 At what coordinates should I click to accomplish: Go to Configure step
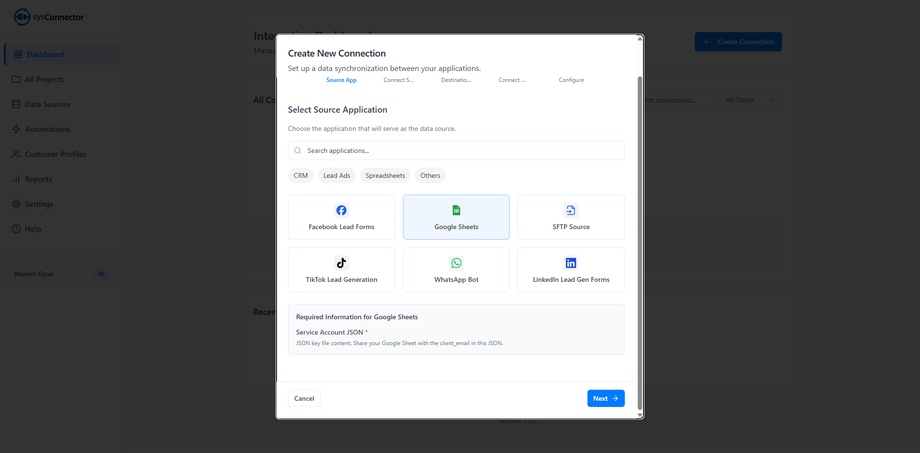pos(571,80)
